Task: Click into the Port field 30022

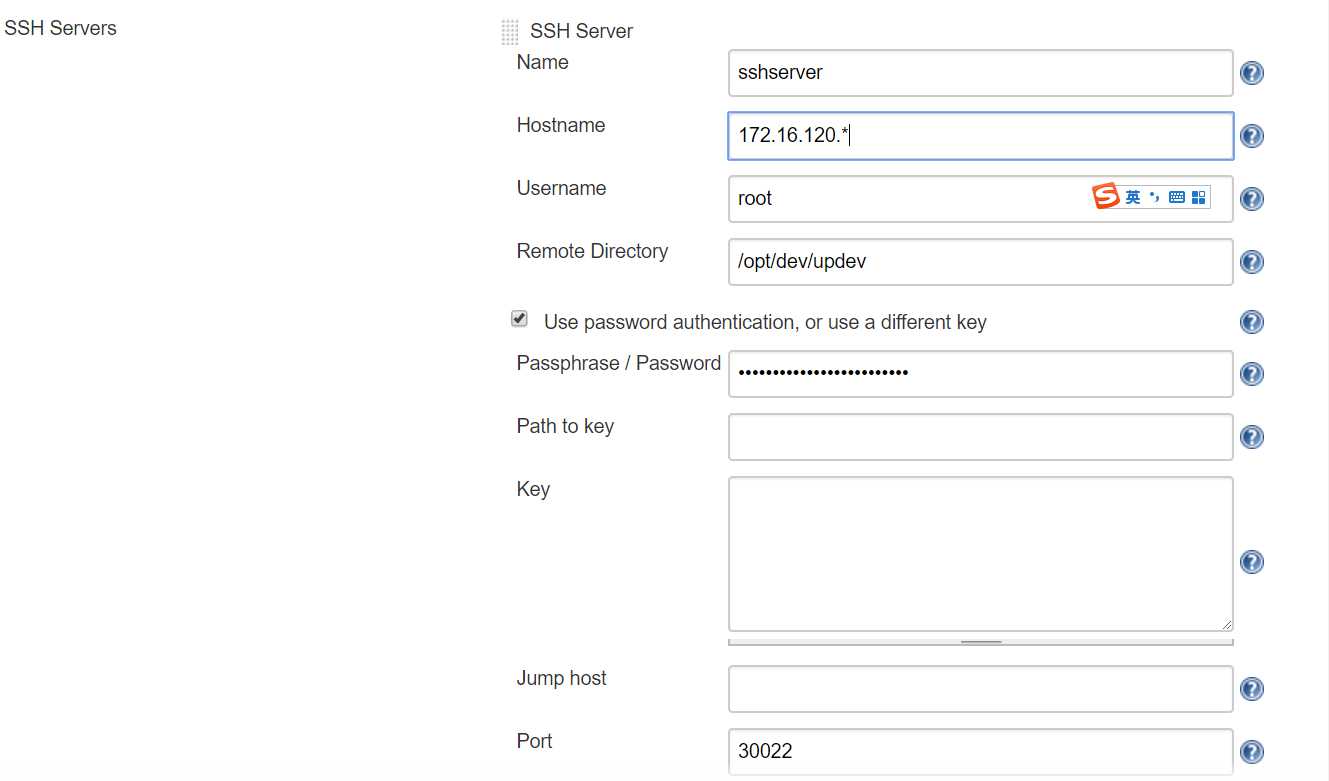Action: tap(981, 751)
